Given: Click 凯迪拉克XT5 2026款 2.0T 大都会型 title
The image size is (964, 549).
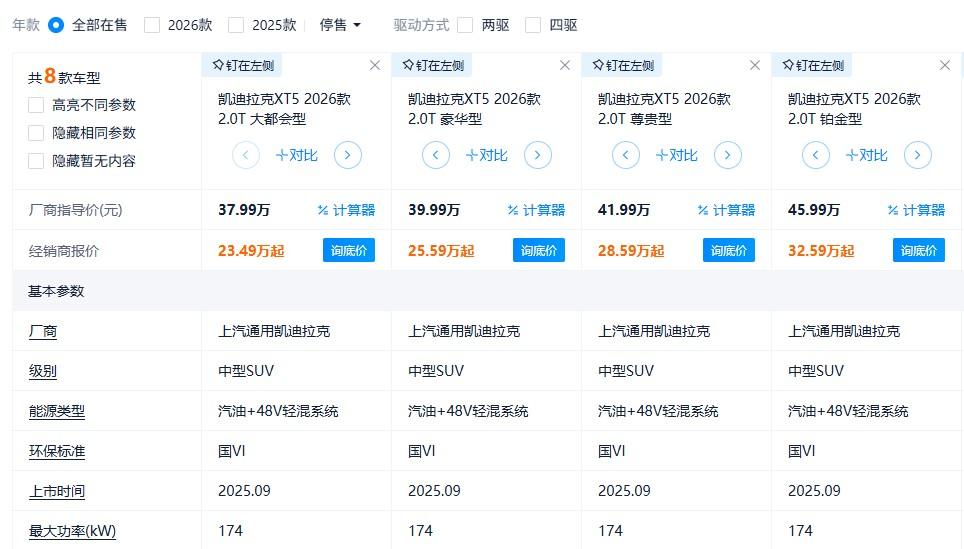Looking at the screenshot, I should pos(285,109).
